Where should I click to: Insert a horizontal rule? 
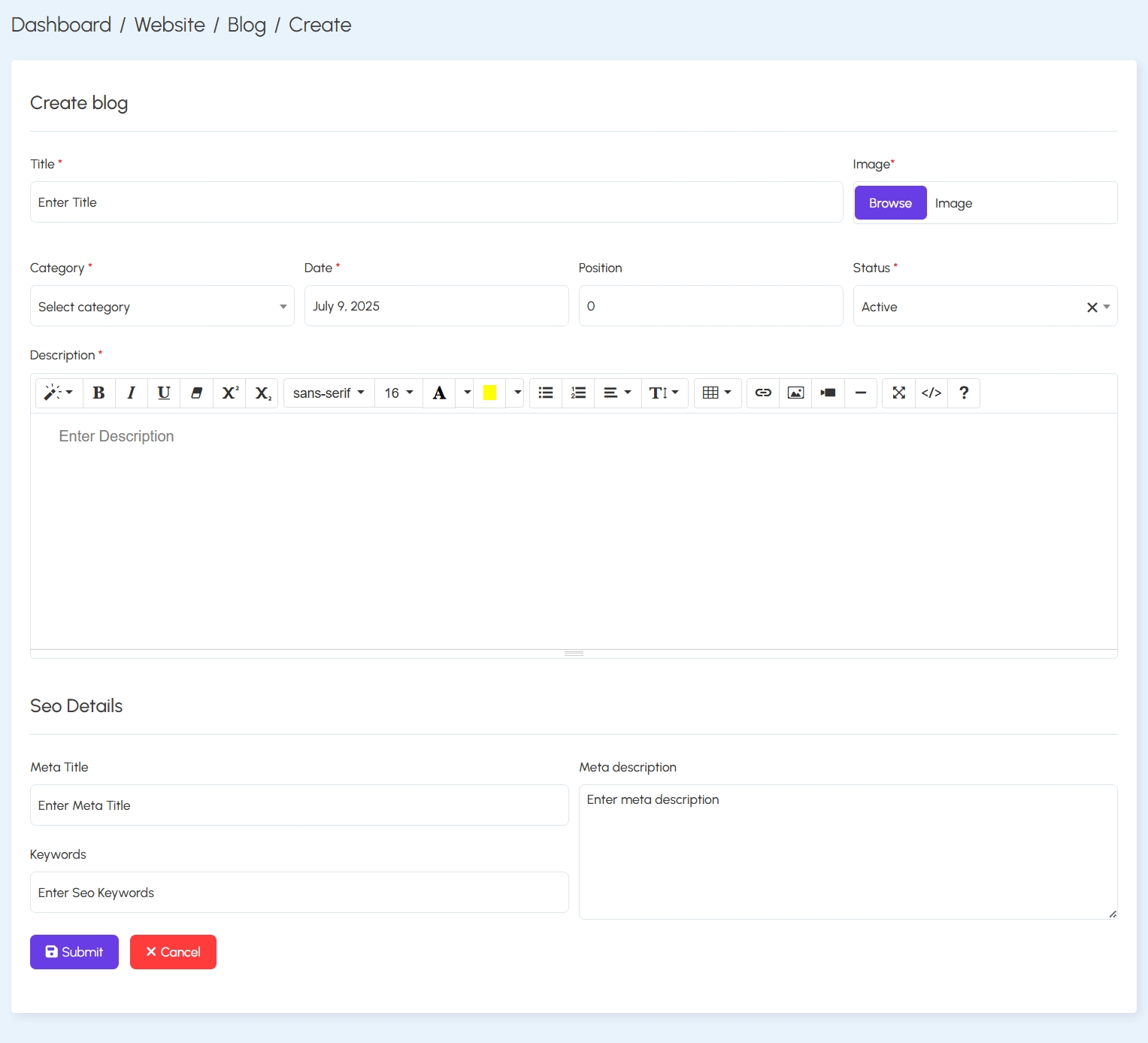point(861,393)
